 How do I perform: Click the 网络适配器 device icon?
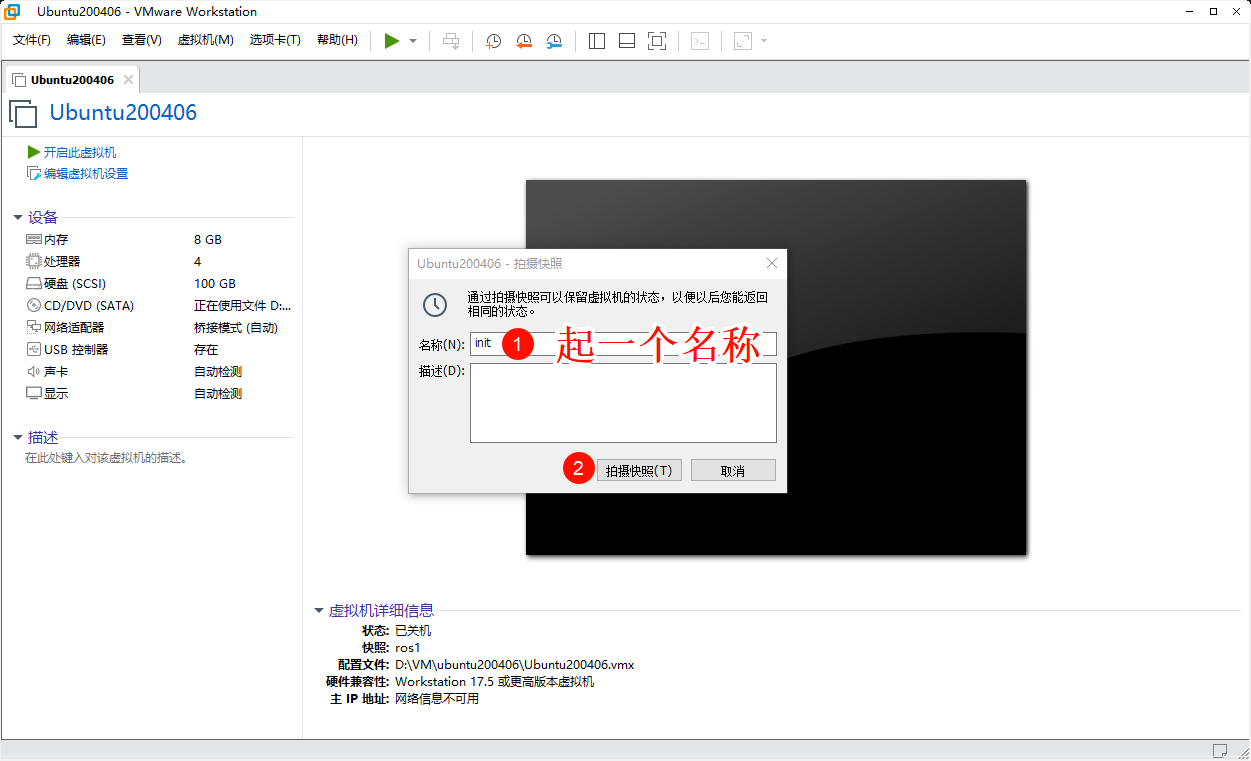(34, 328)
